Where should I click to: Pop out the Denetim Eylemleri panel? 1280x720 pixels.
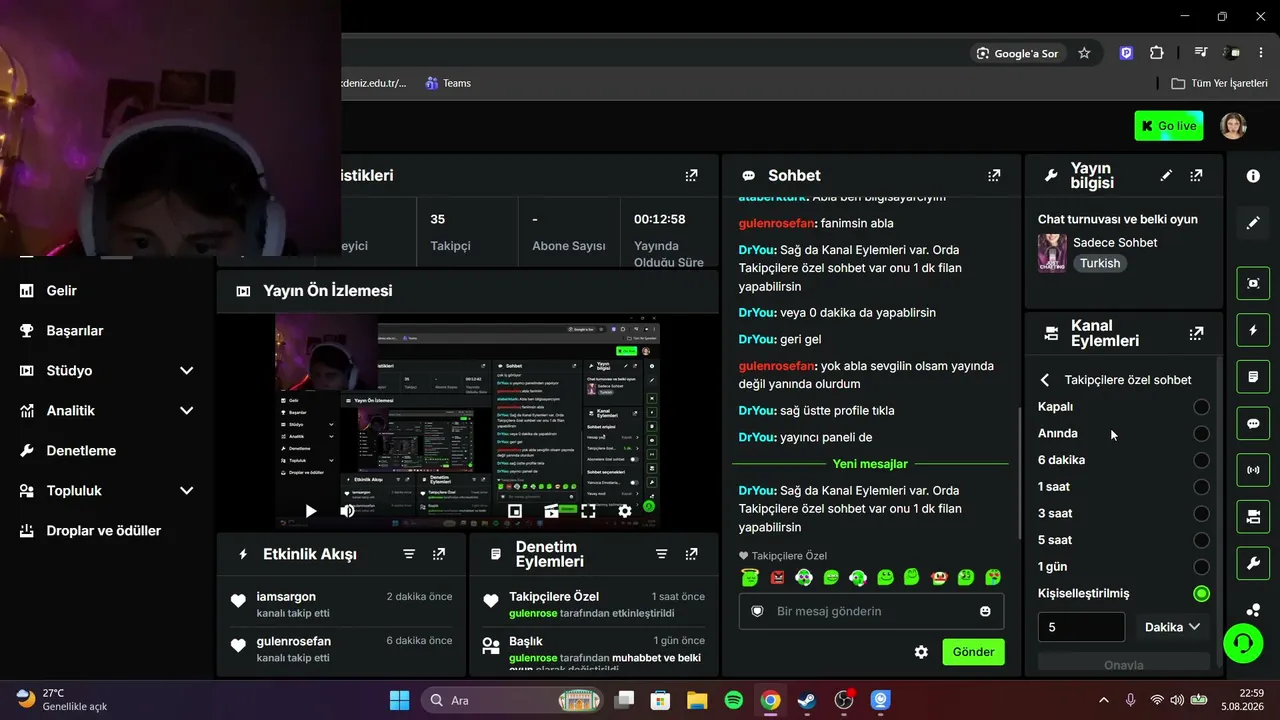click(x=691, y=554)
